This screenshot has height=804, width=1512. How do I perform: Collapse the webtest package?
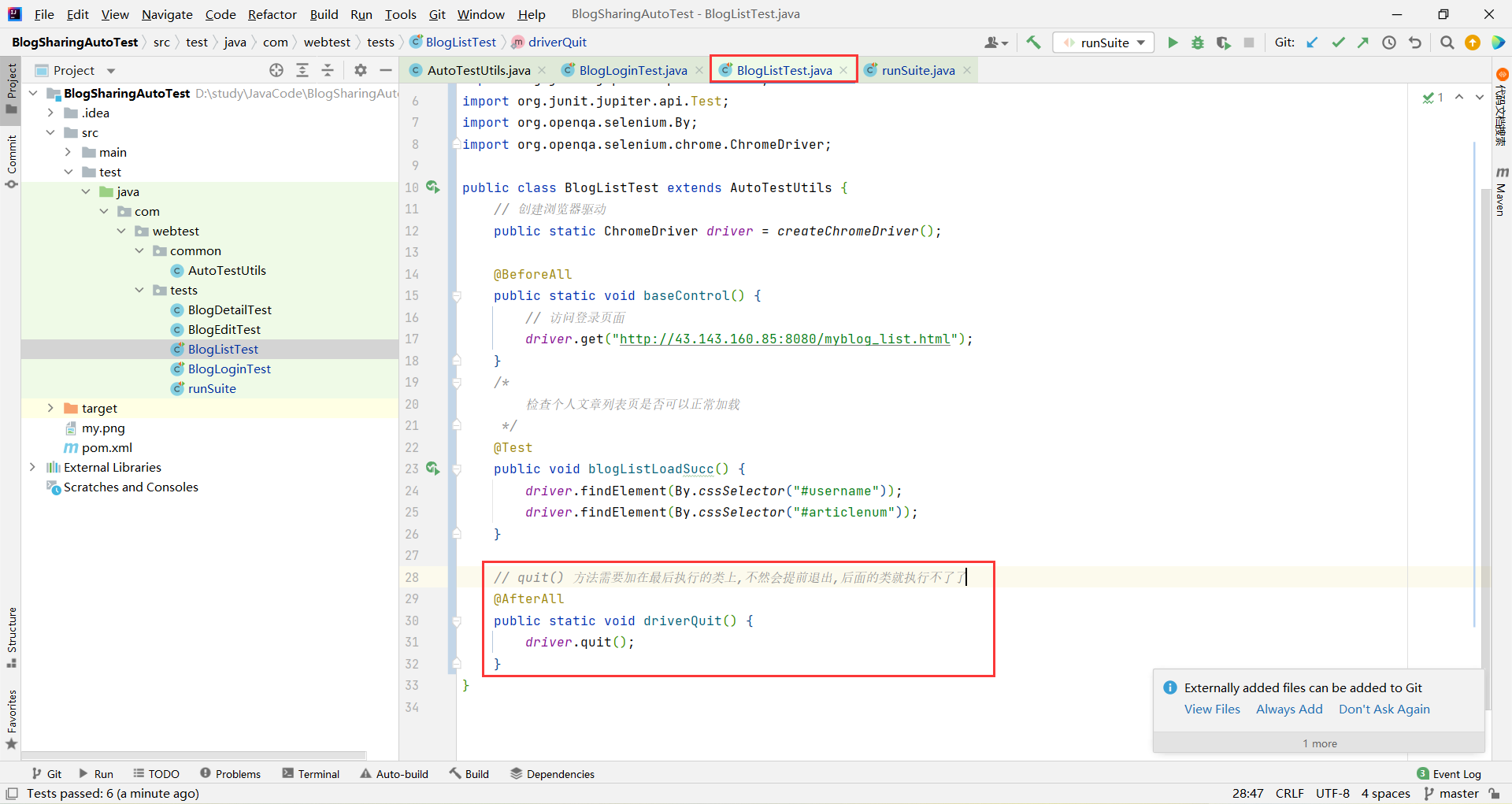(121, 231)
